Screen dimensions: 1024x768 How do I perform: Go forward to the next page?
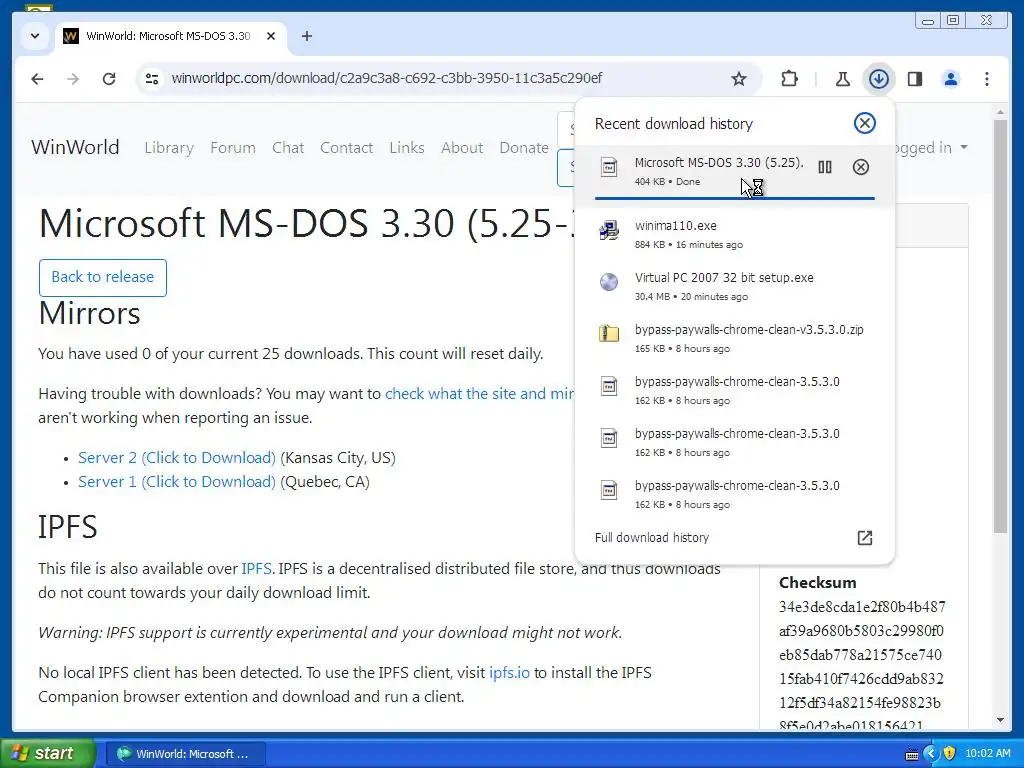73,79
